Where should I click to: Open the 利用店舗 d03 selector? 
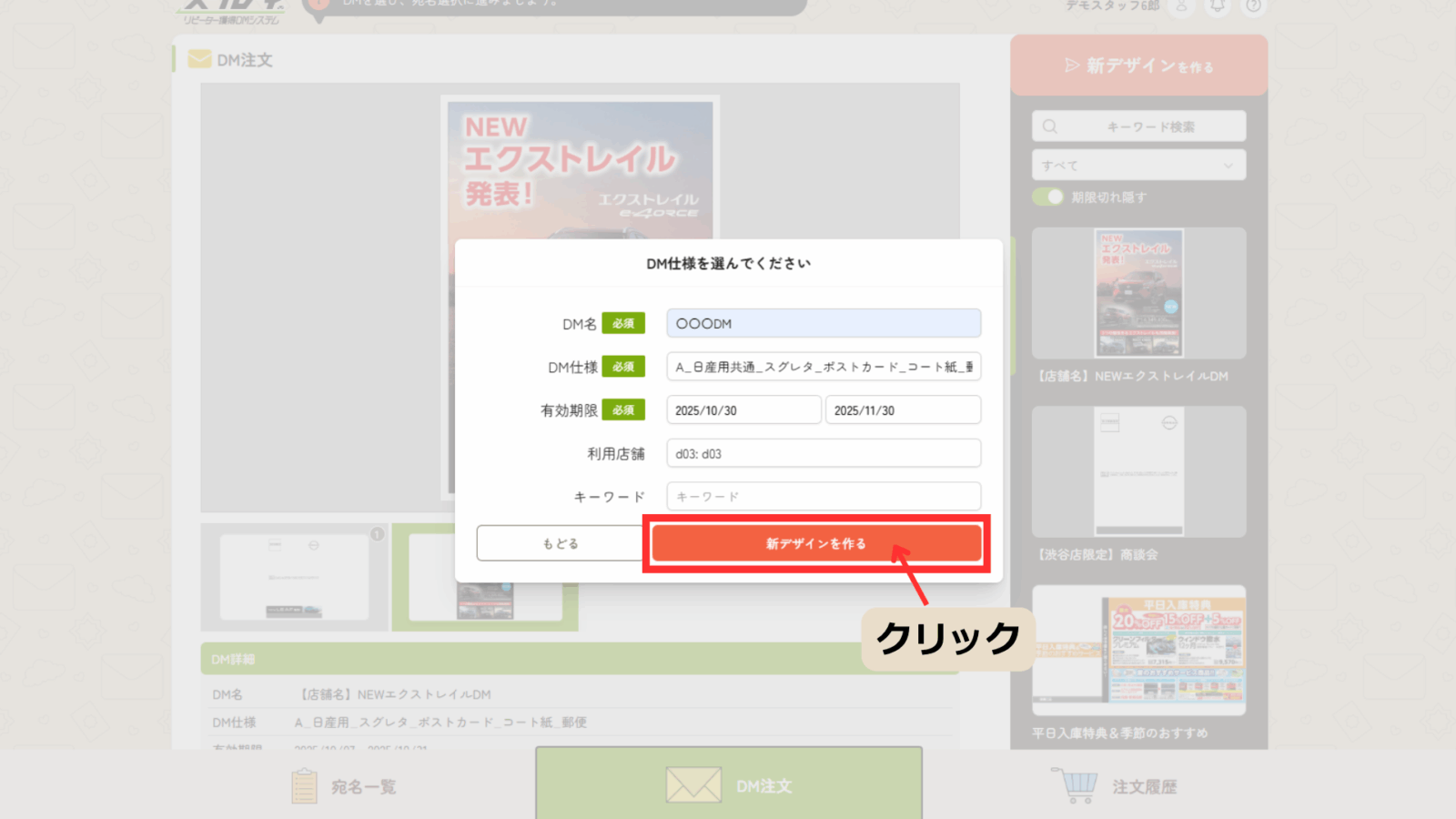tap(823, 453)
